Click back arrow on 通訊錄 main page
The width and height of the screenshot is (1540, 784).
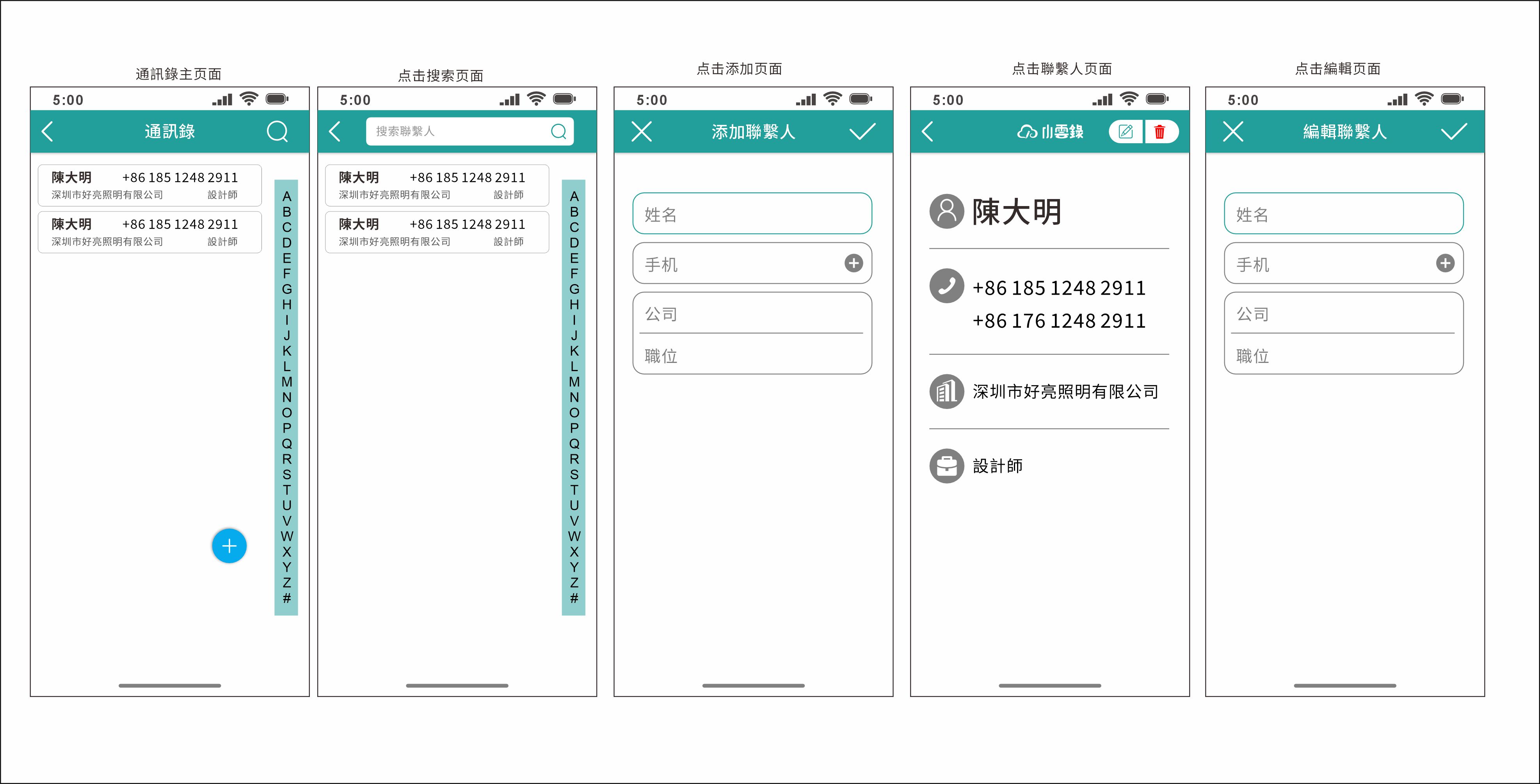[x=48, y=132]
